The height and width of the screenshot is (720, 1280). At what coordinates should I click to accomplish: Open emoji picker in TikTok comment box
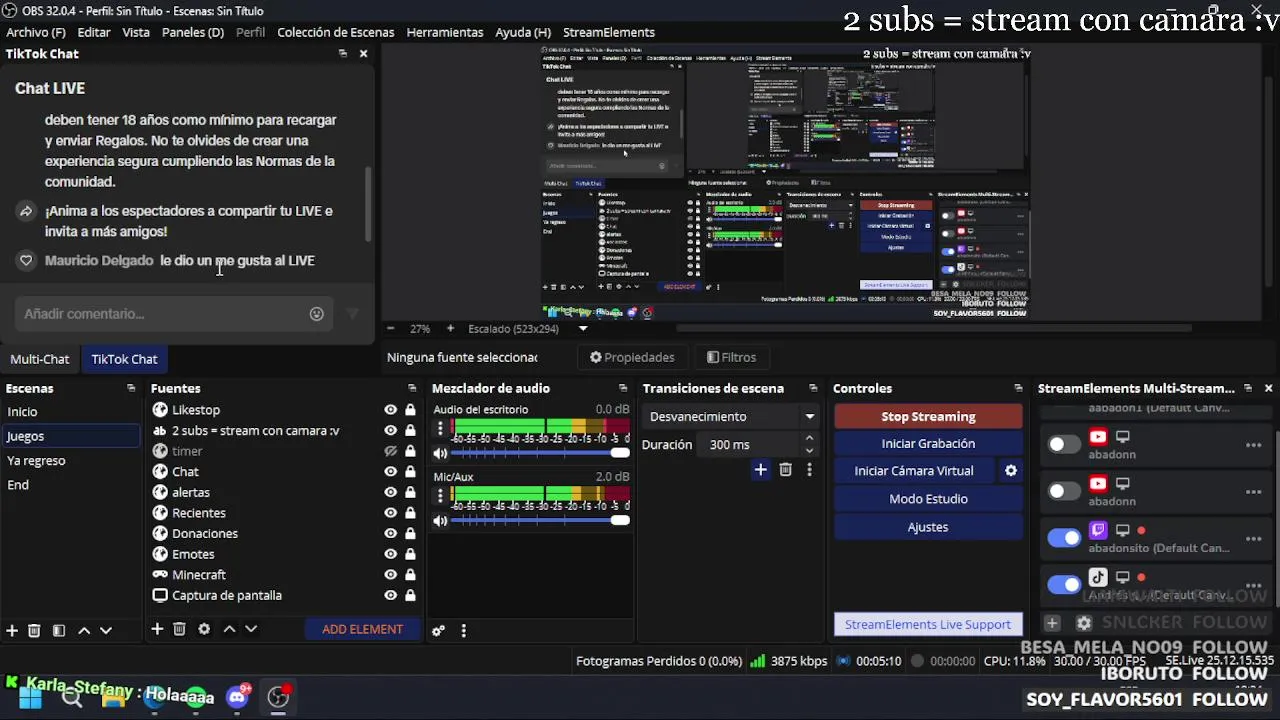click(317, 314)
